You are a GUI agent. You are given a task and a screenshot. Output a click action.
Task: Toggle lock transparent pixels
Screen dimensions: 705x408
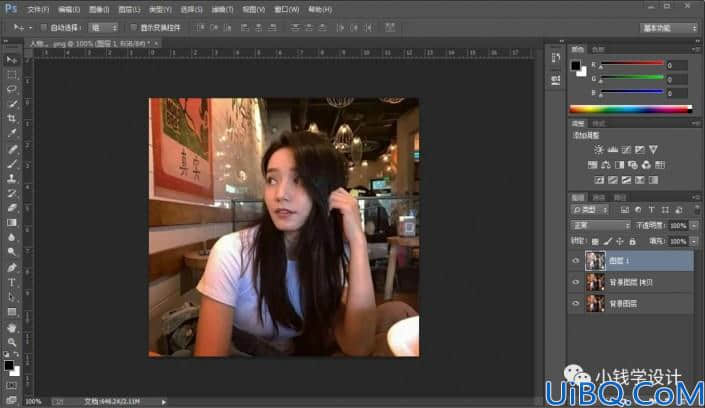[x=595, y=242]
